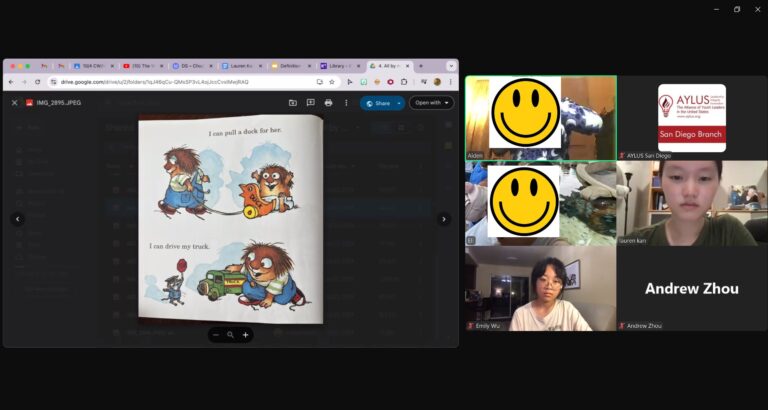Click the storybook page image

tap(231, 219)
